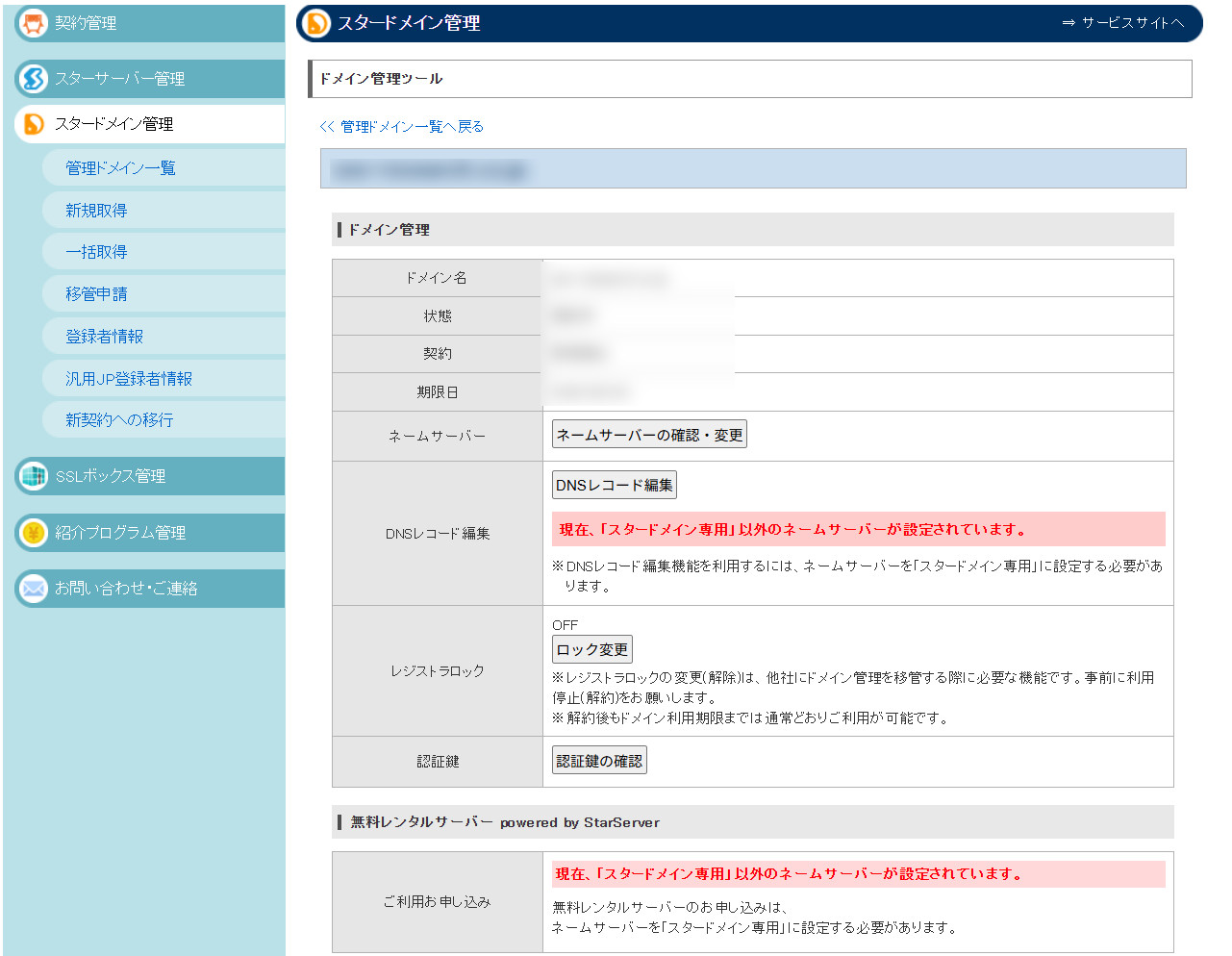Open 新契約への移行 menu item
Image resolution: width=1232 pixels, height=956 pixels.
[119, 420]
